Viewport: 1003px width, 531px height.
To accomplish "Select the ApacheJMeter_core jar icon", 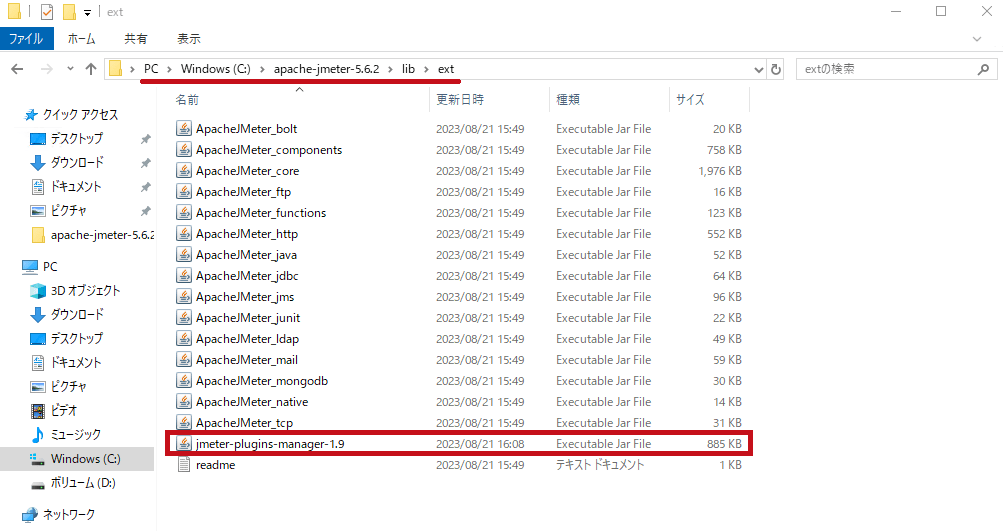I will [x=184, y=171].
